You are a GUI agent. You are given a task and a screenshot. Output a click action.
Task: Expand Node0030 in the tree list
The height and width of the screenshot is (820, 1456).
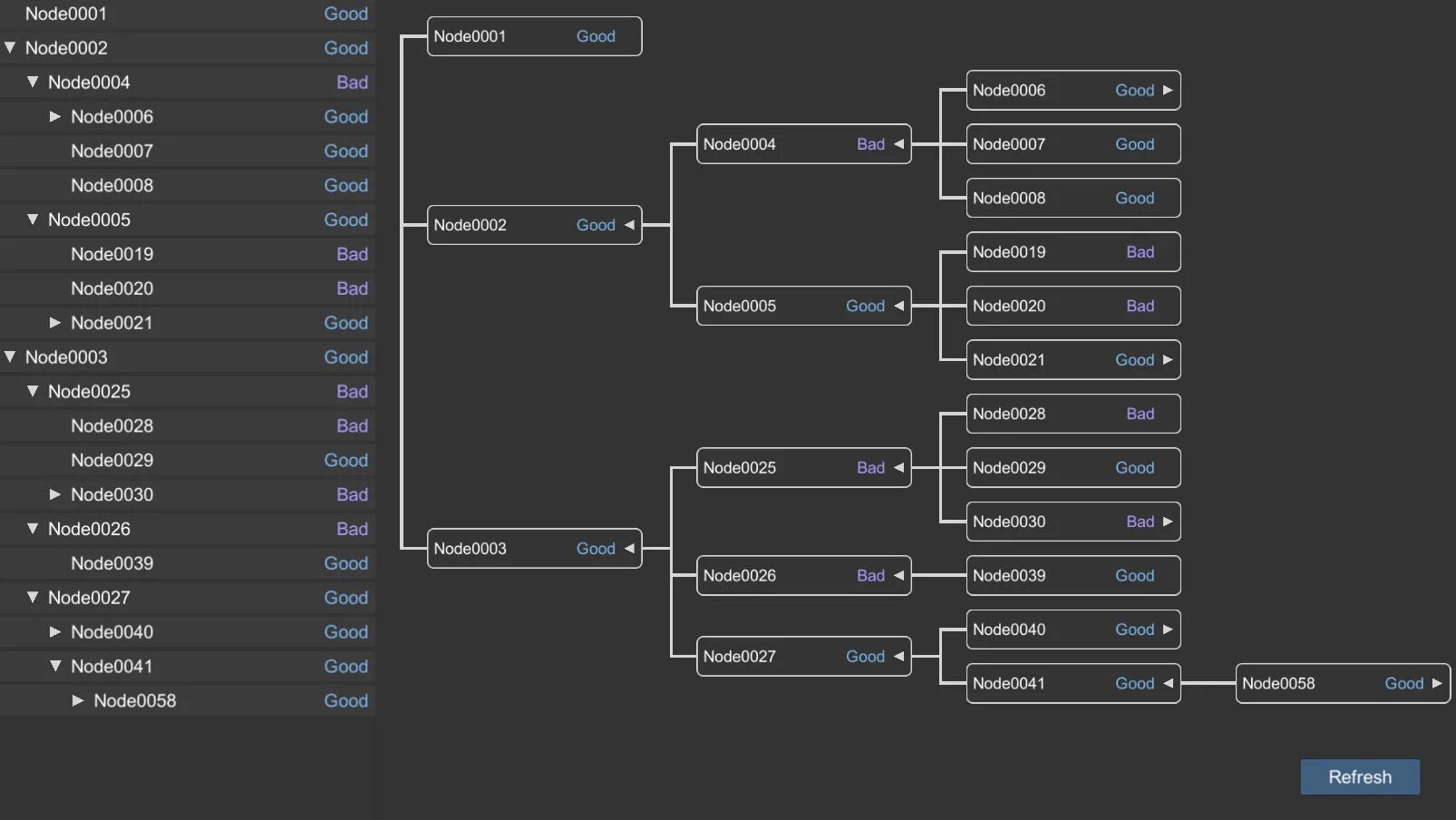tap(55, 494)
